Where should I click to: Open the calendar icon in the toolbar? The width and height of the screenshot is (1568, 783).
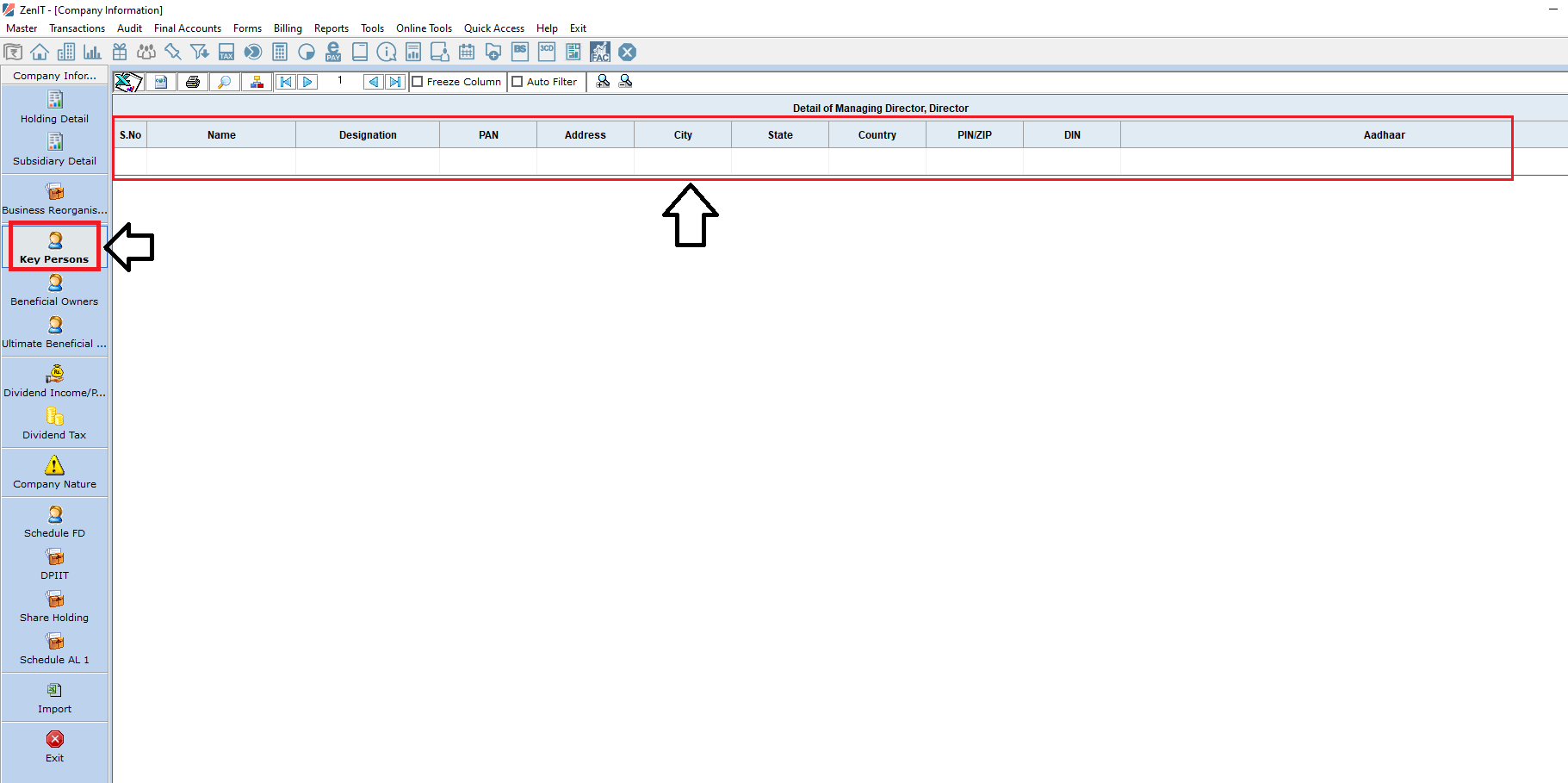[467, 53]
